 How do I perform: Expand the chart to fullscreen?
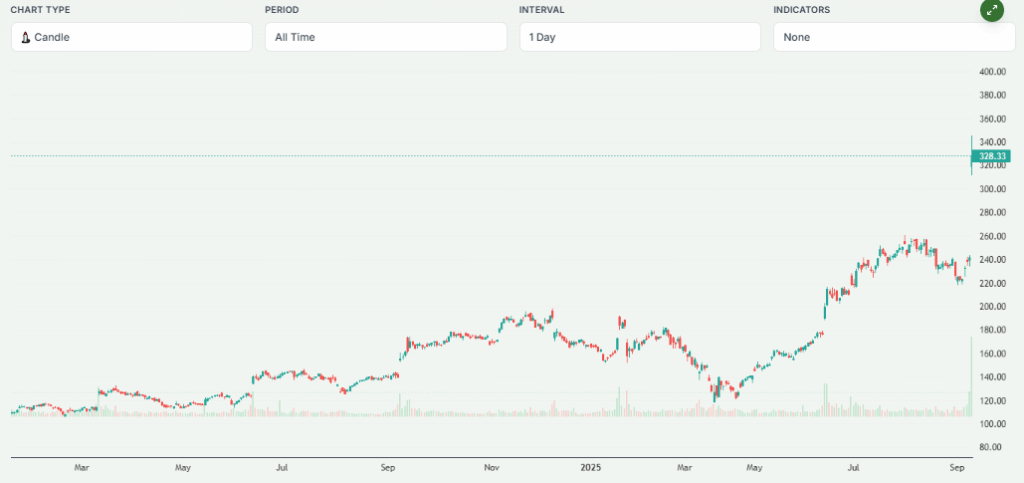[992, 11]
